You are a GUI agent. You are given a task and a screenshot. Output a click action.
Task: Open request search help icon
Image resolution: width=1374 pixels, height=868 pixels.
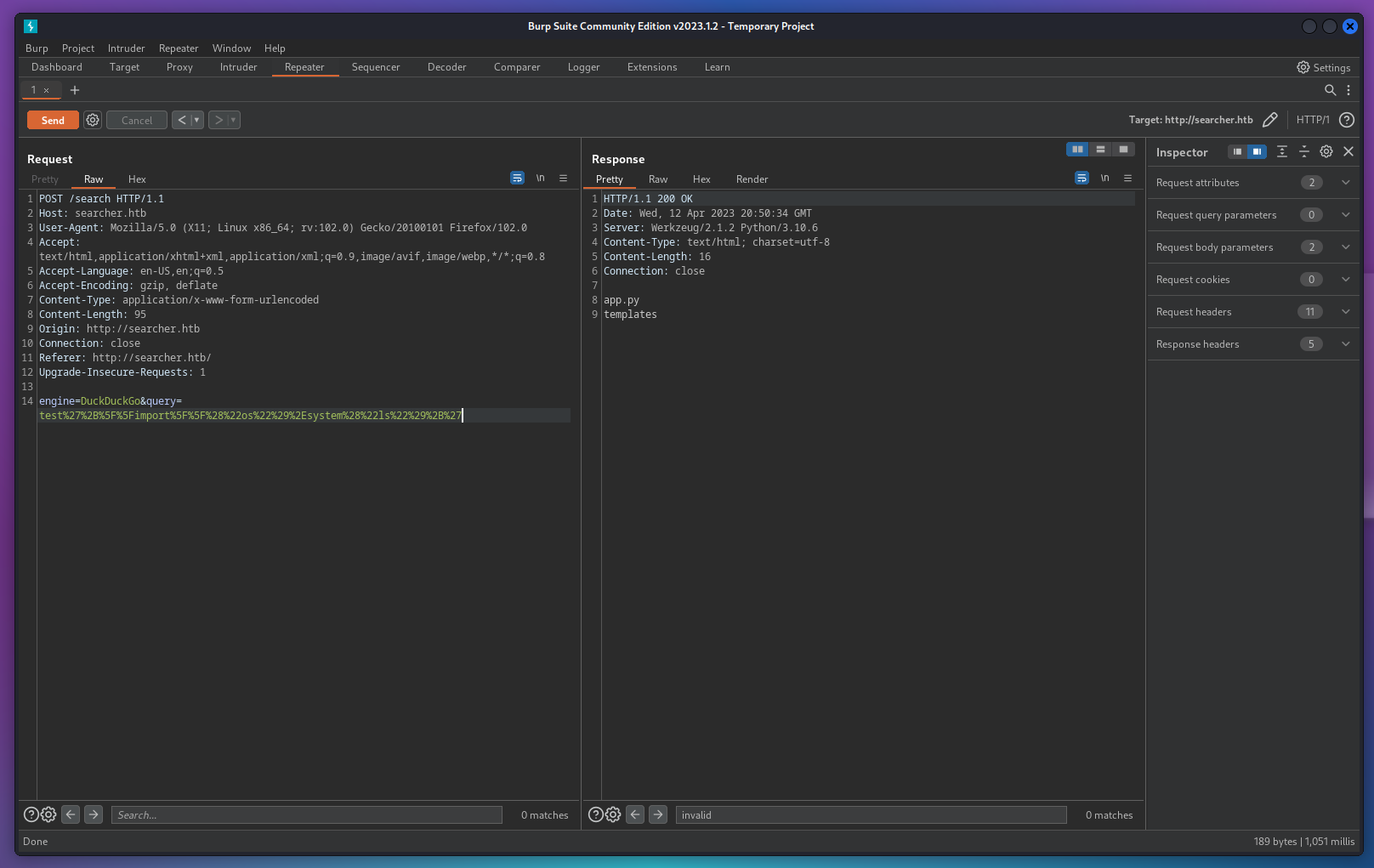pos(31,814)
